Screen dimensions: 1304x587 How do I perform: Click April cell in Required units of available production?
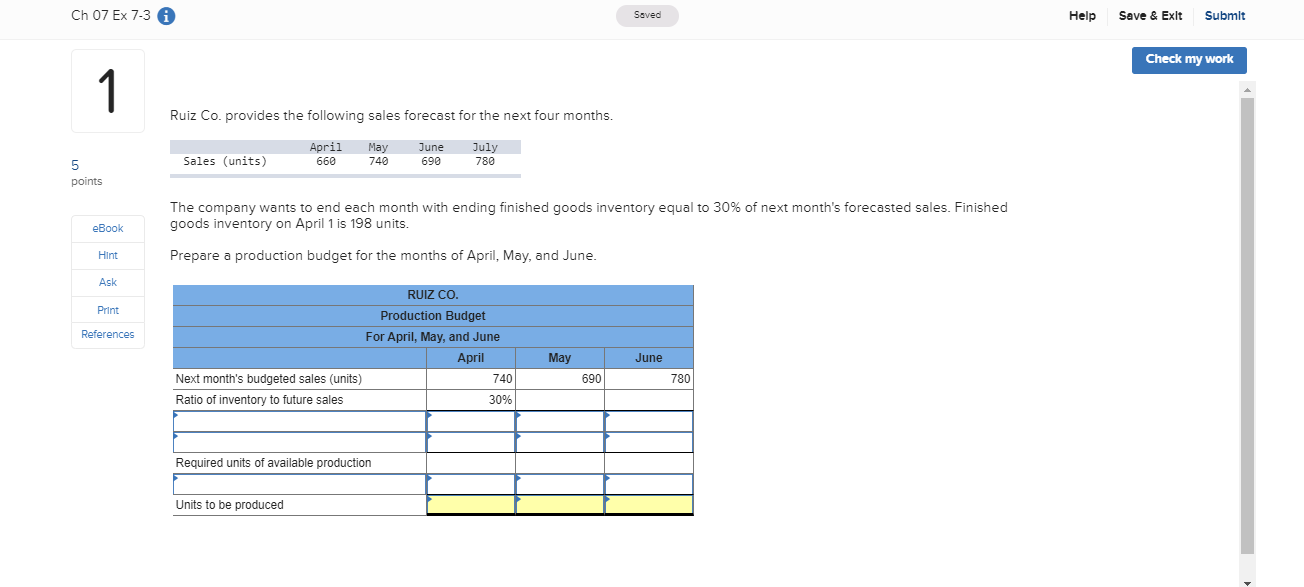pos(471,463)
